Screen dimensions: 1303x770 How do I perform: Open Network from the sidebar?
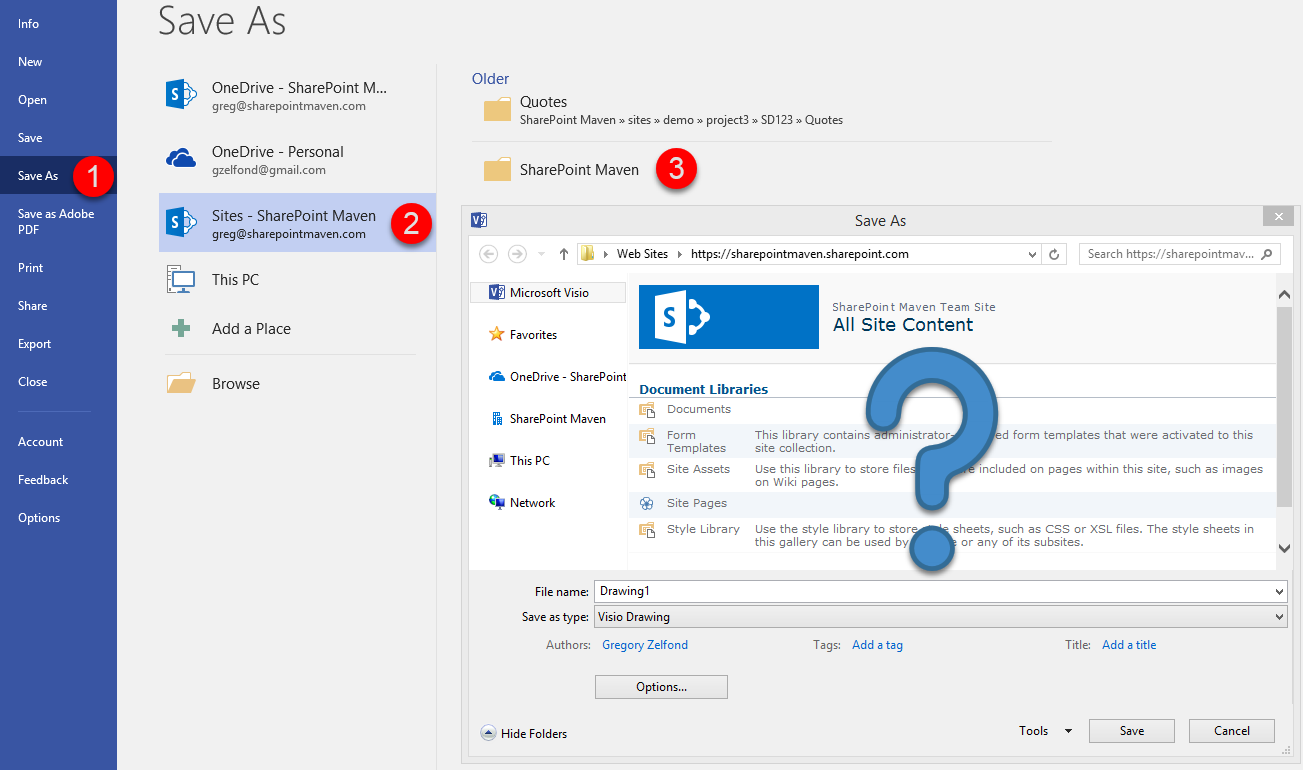pyautogui.click(x=529, y=502)
